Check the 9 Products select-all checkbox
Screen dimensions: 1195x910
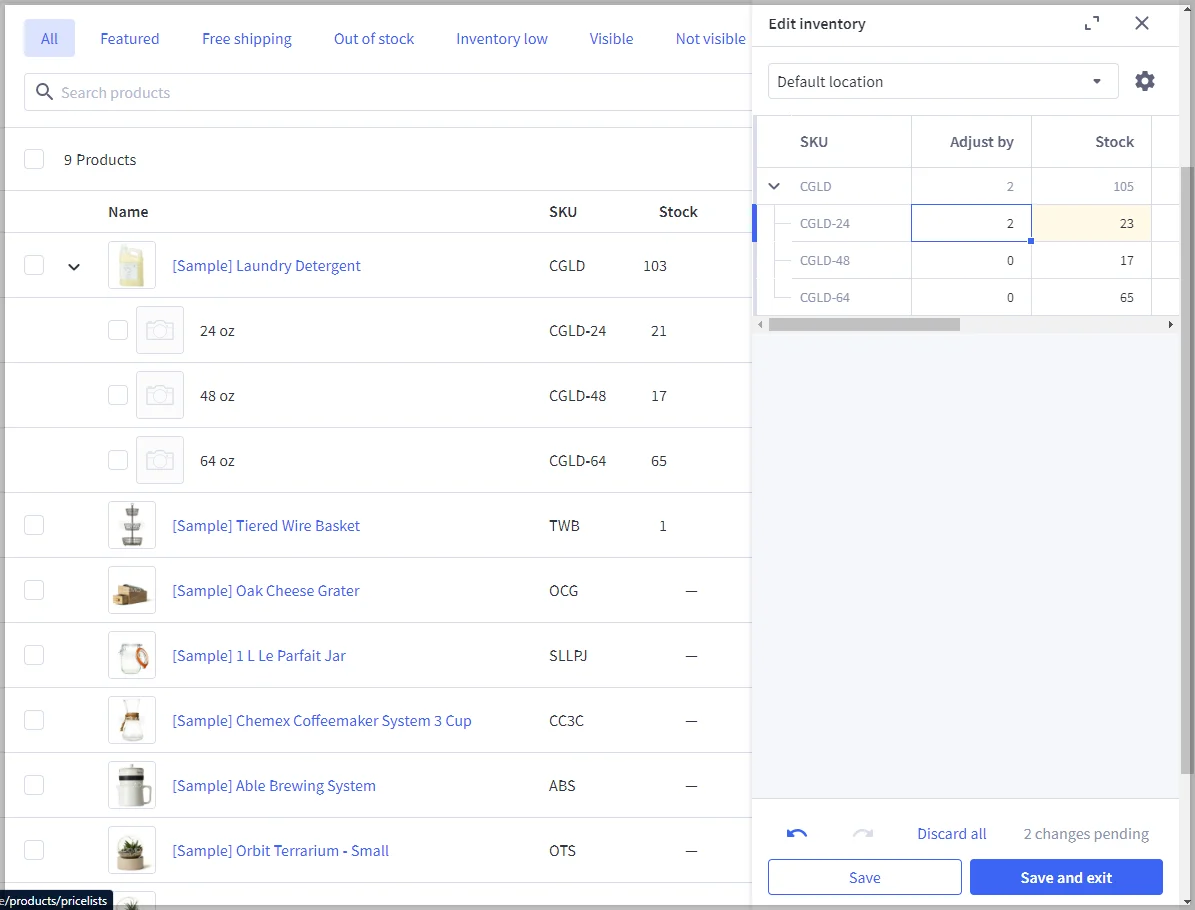pyautogui.click(x=34, y=159)
